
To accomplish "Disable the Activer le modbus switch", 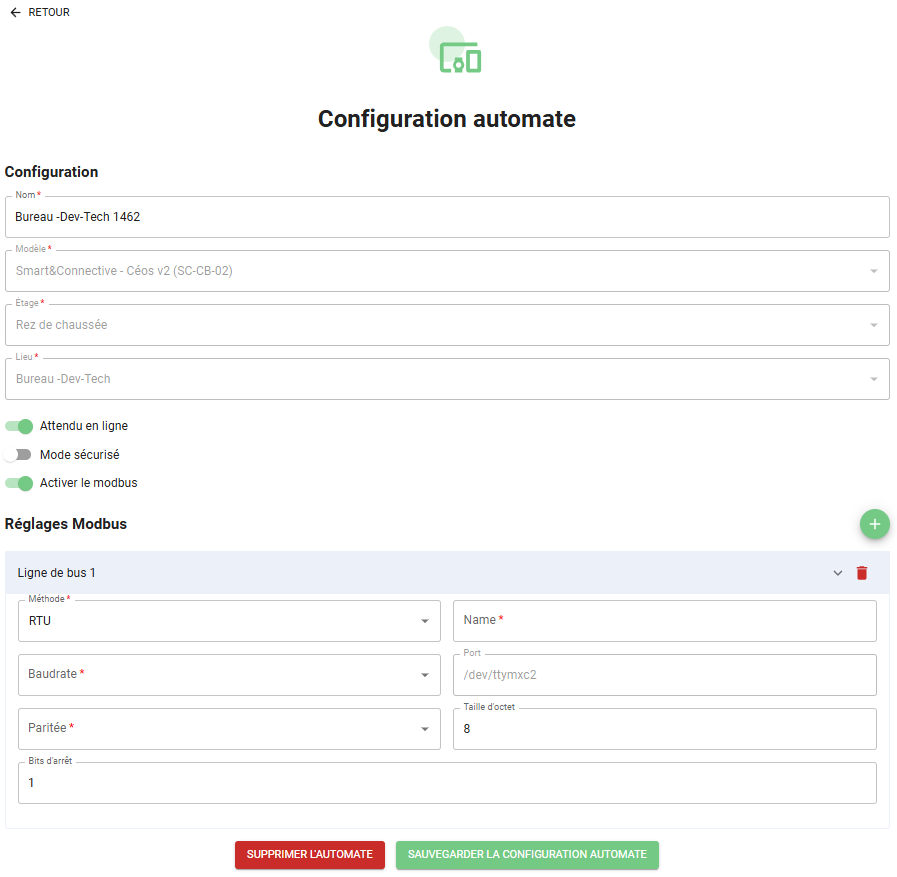I will 19,483.
